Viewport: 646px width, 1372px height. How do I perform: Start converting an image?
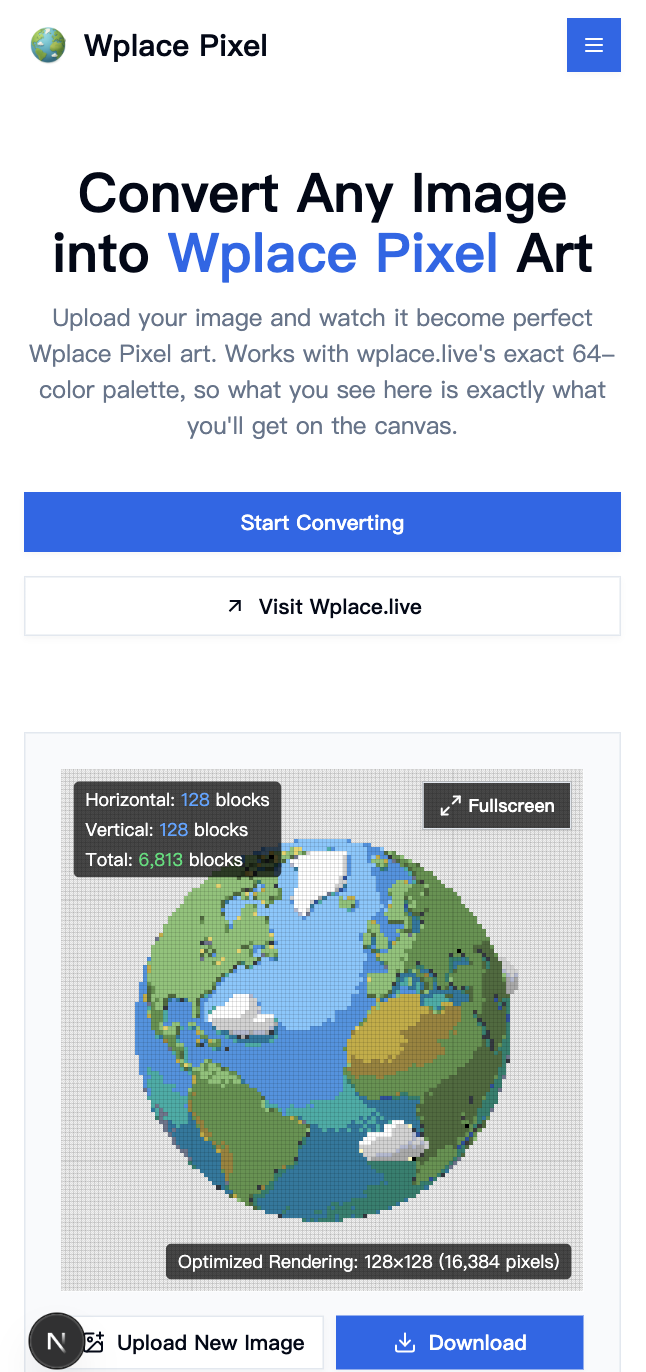pos(322,522)
